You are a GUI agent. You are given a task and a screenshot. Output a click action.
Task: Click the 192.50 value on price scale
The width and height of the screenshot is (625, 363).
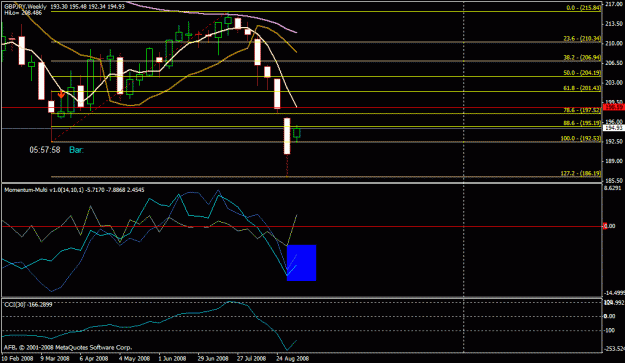tap(614, 141)
